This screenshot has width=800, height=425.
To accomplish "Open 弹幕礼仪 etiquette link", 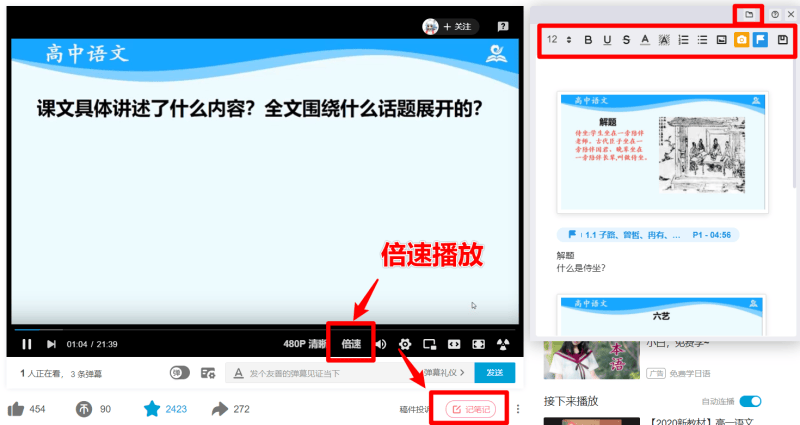I will 444,373.
